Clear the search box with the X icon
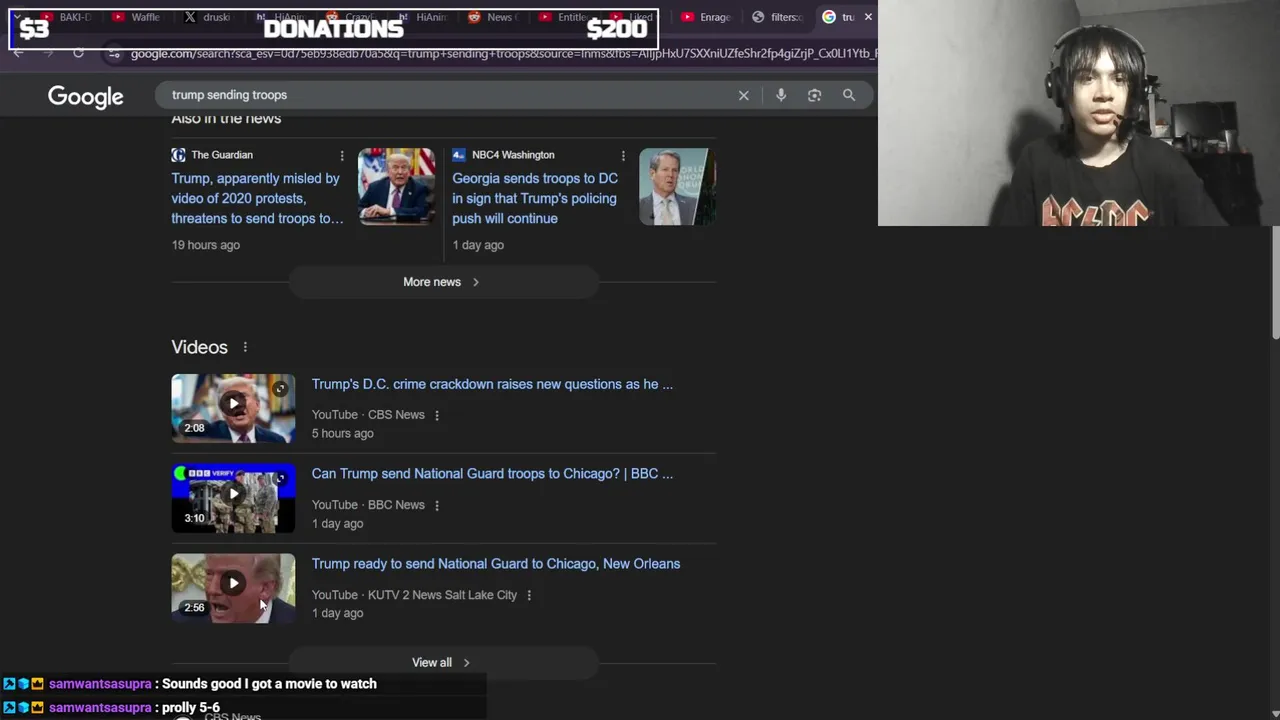 tap(743, 95)
